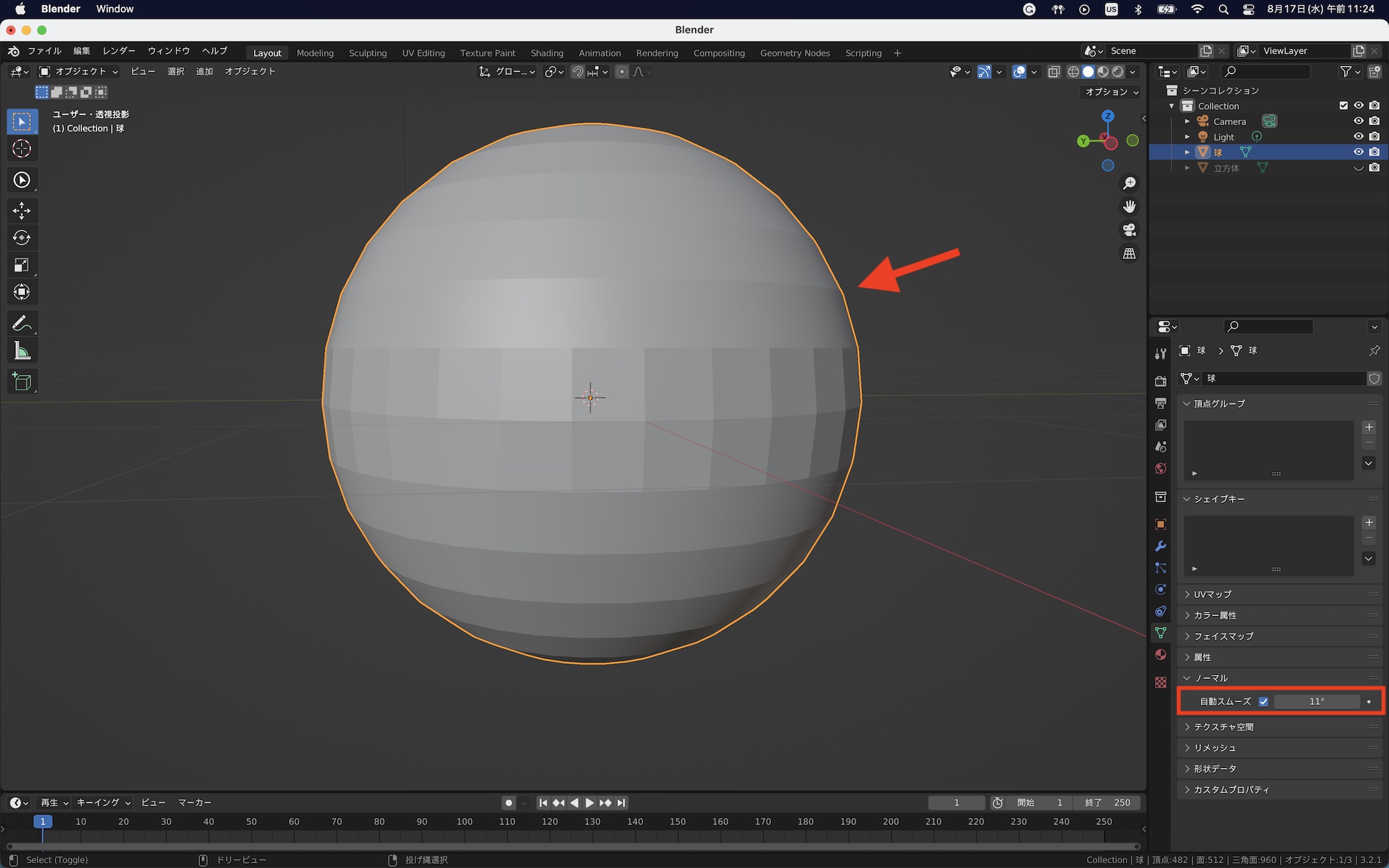
Task: Select the Measure tool
Action: (x=22, y=351)
